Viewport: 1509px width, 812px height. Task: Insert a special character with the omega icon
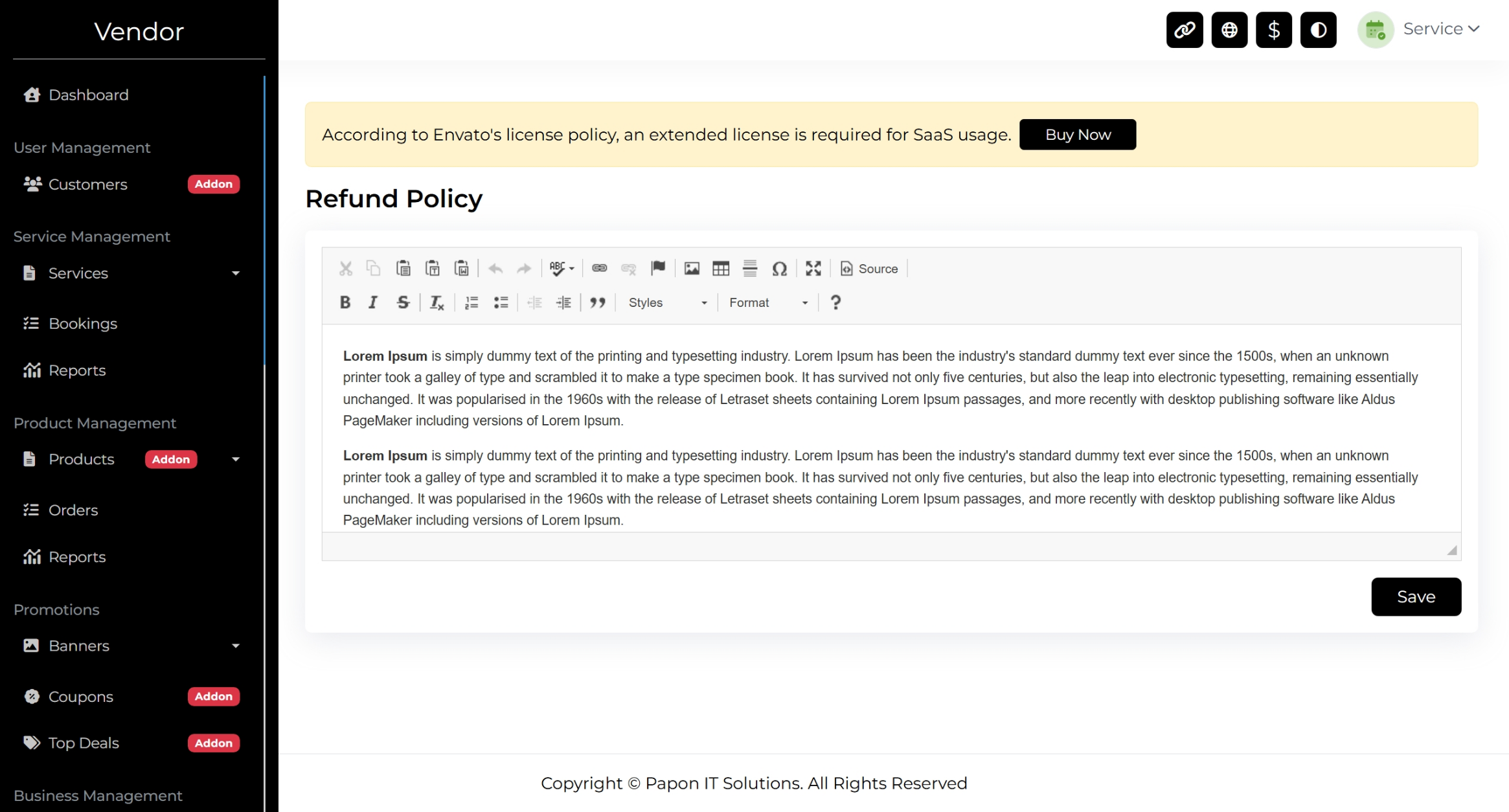point(779,268)
